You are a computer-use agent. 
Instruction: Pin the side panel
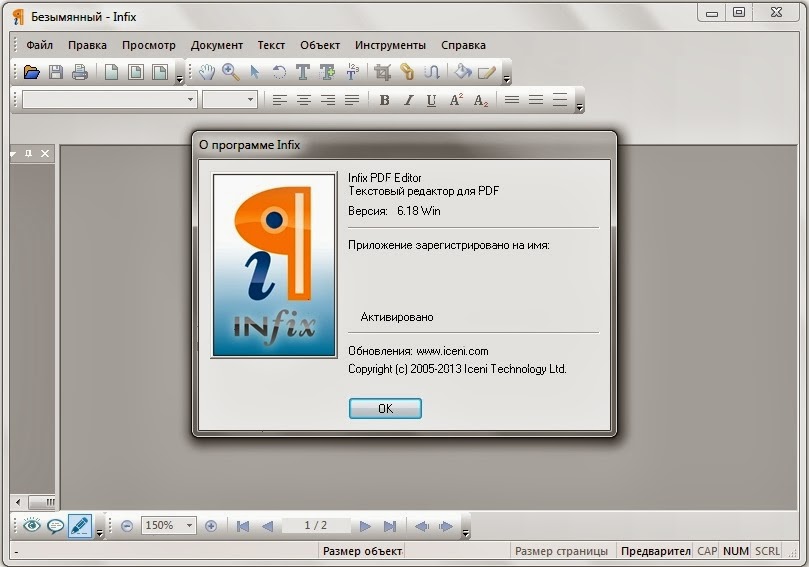(28, 154)
